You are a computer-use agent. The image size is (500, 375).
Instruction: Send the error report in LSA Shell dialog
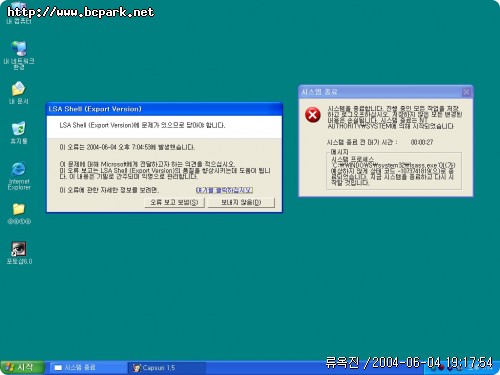(x=174, y=202)
